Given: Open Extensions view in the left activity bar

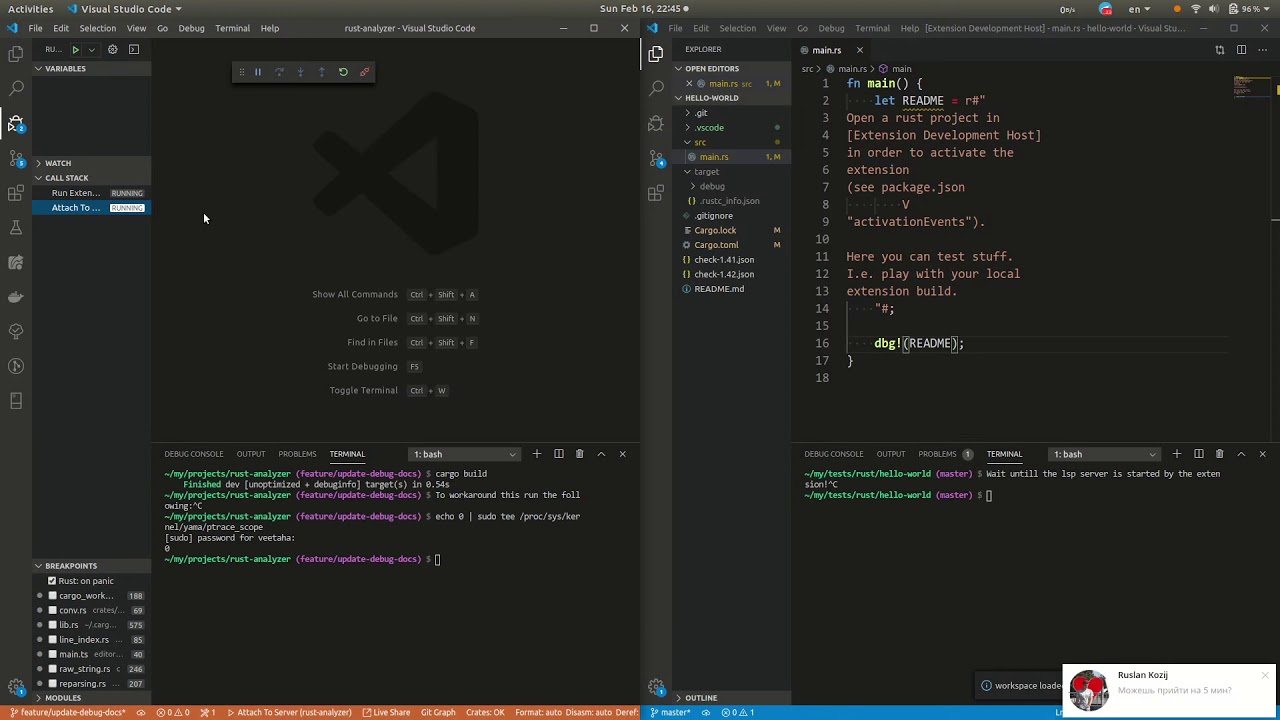Looking at the screenshot, I should tap(16, 193).
